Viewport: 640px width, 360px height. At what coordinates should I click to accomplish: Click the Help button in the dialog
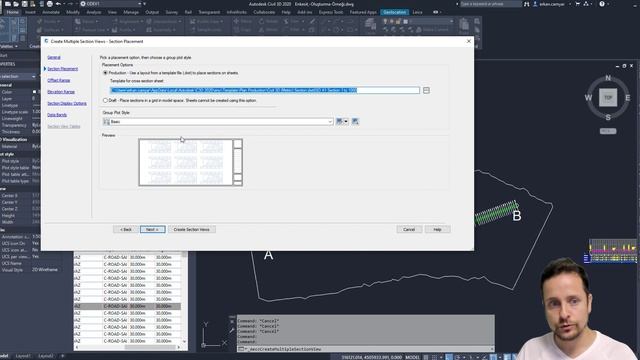[437, 229]
